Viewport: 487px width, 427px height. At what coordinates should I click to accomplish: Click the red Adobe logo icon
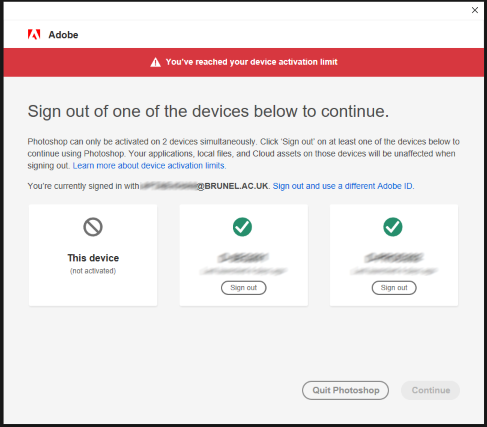tap(34, 34)
